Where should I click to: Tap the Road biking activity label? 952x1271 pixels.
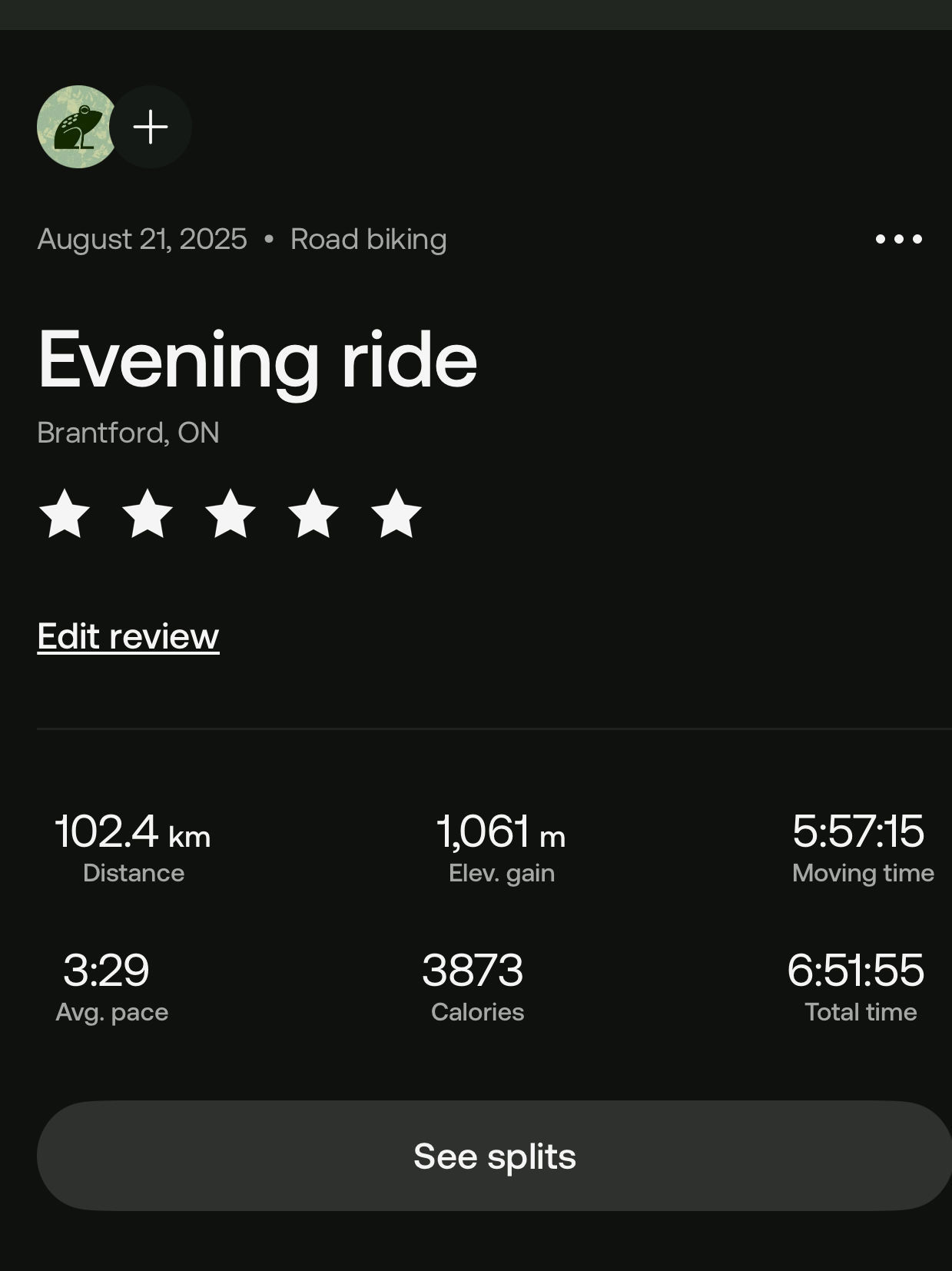368,239
